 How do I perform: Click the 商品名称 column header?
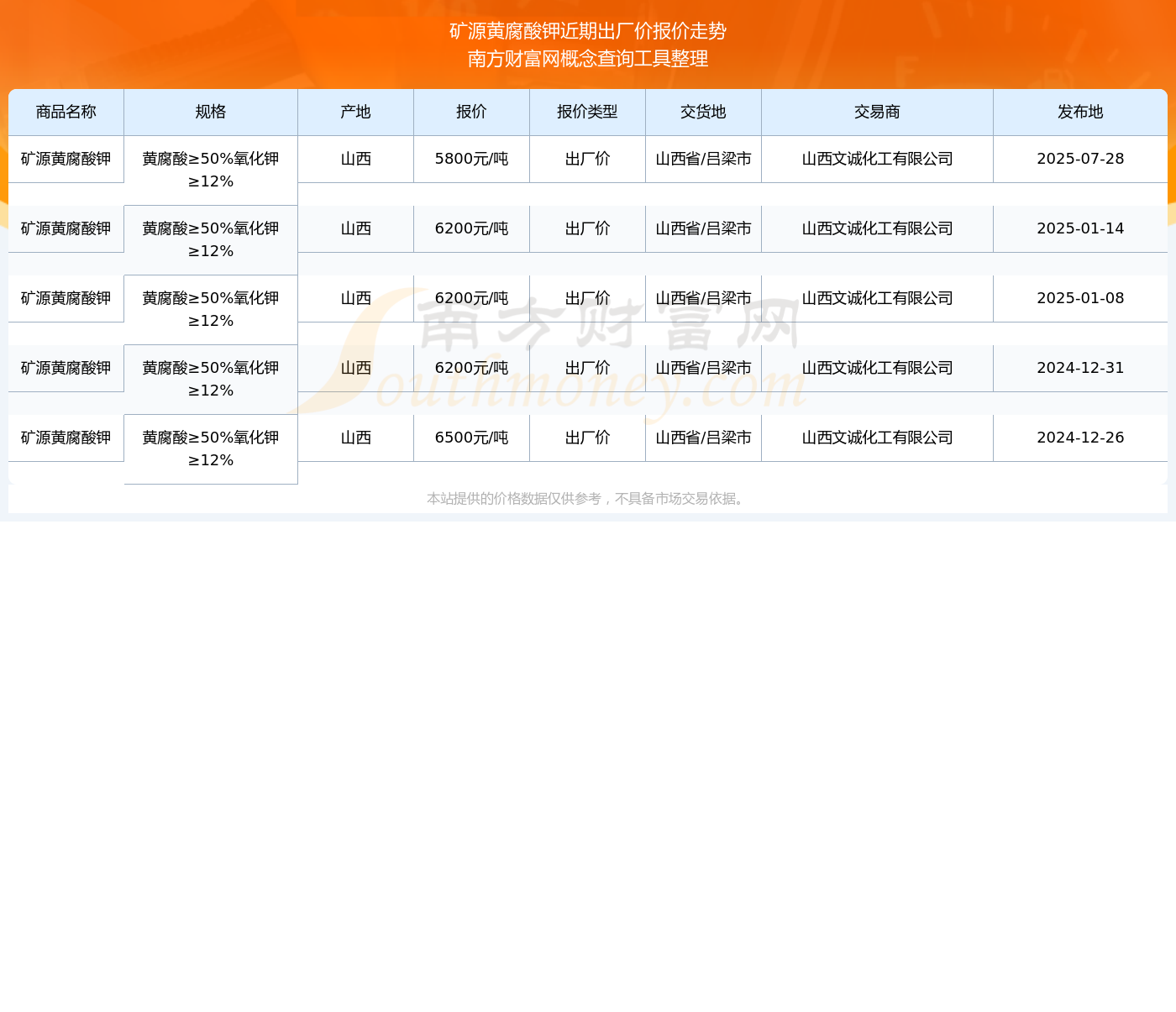[66, 112]
